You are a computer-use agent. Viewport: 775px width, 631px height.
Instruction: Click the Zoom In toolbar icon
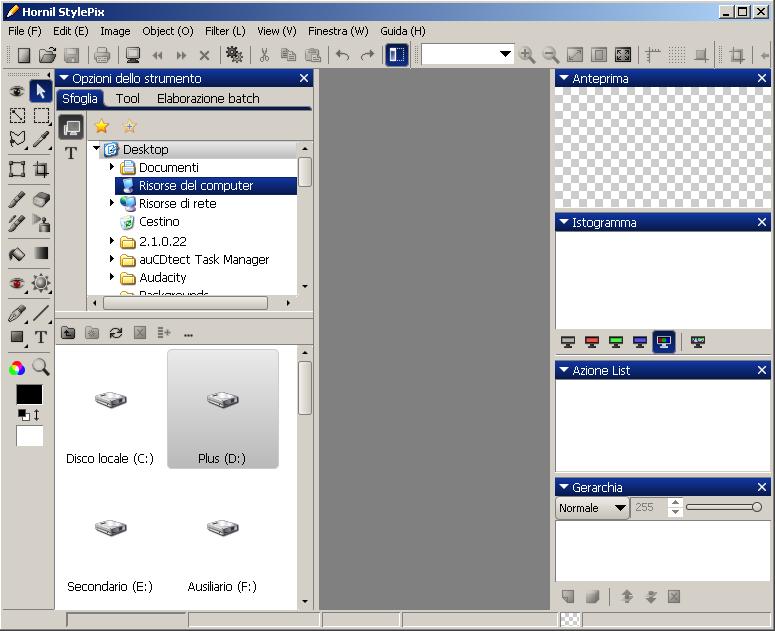pos(527,56)
